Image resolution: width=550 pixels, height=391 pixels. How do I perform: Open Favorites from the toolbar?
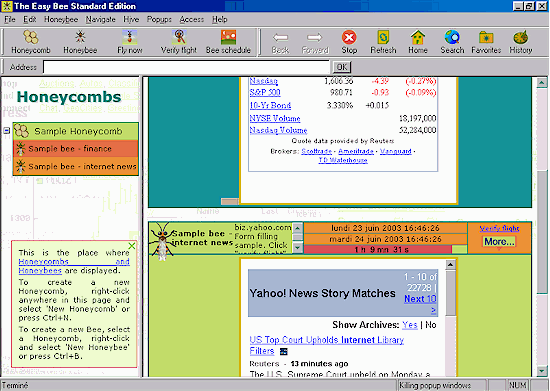pos(486,42)
